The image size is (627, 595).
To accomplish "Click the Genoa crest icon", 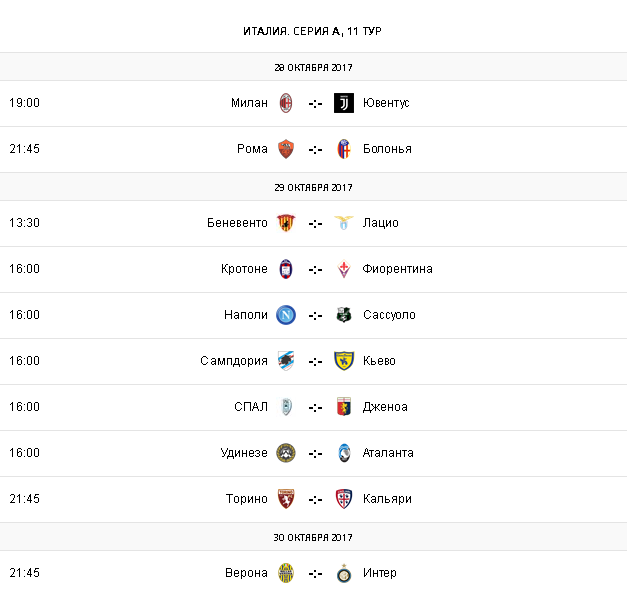I will [344, 407].
